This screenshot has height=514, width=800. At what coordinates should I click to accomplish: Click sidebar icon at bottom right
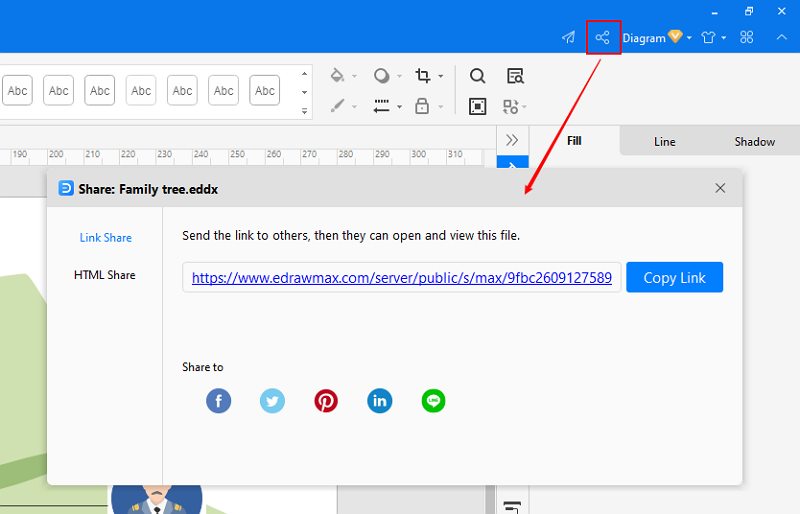tap(512, 507)
